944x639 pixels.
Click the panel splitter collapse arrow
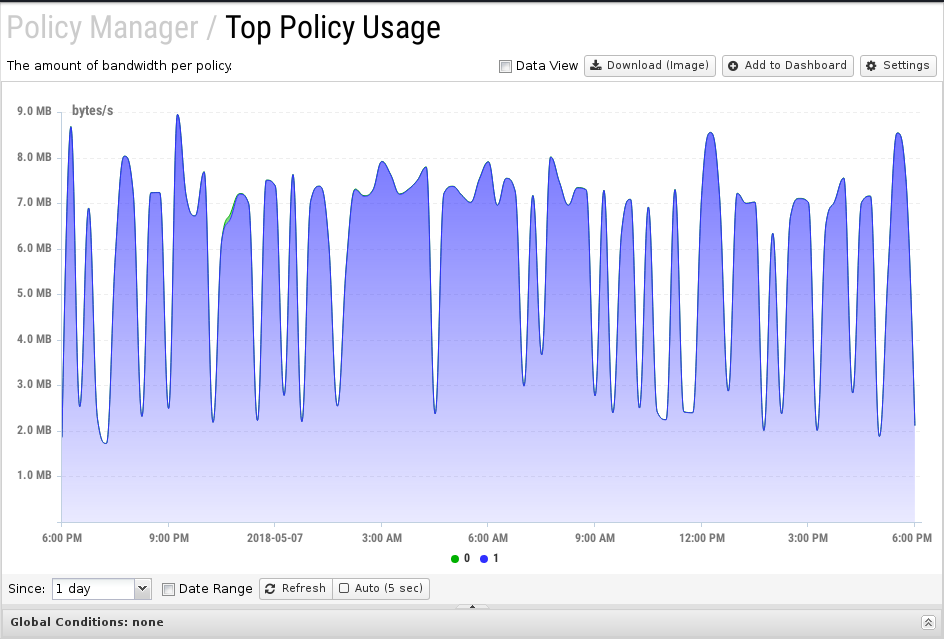coord(472,606)
